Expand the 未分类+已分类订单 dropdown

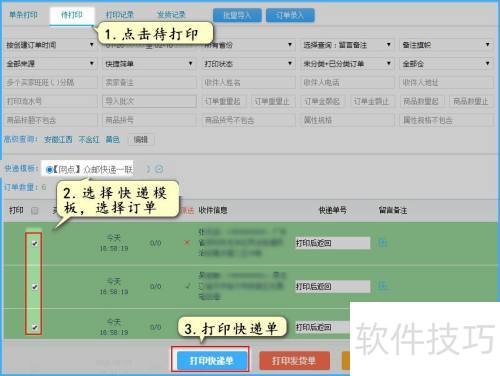(347, 63)
